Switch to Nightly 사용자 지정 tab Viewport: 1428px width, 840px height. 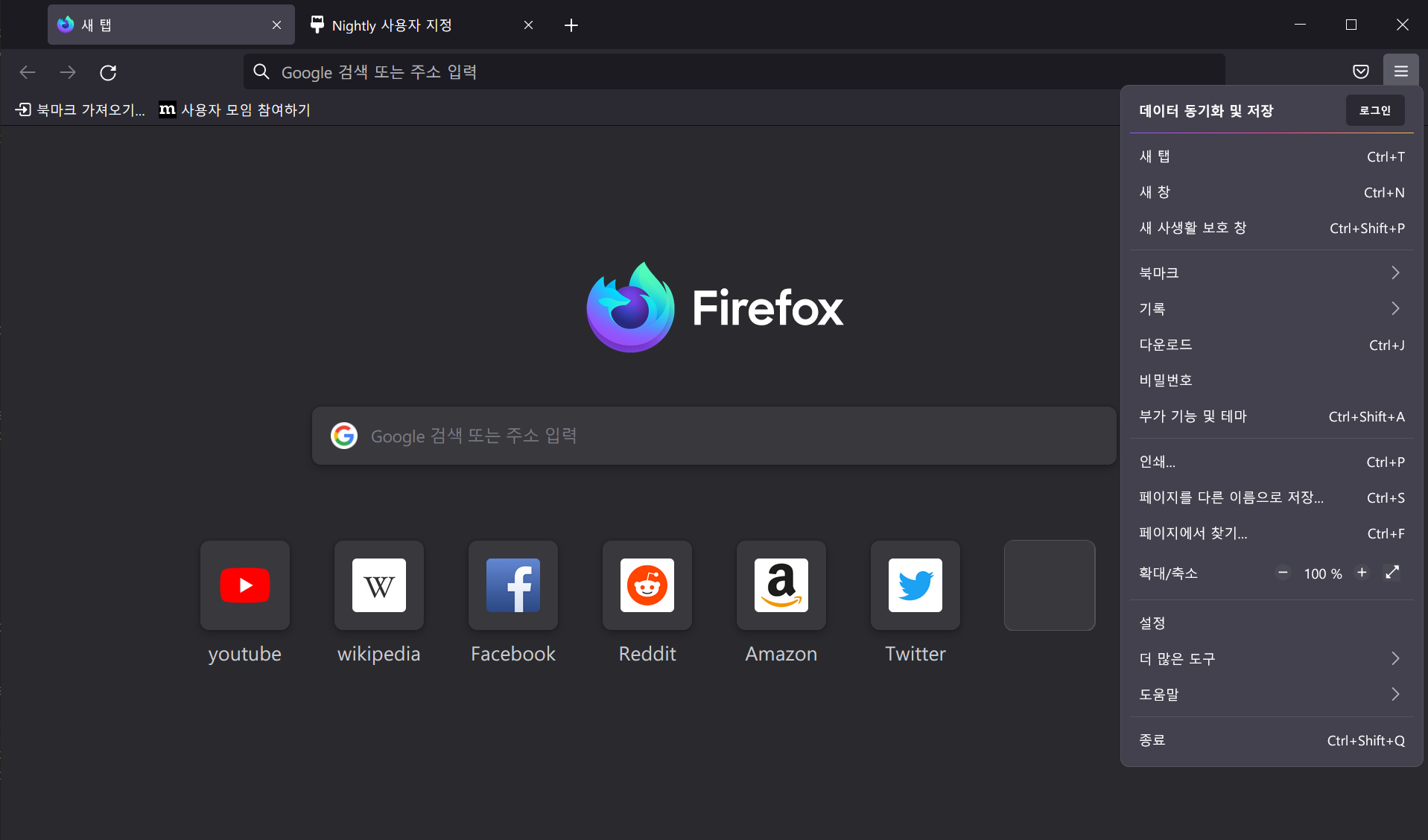coord(421,25)
